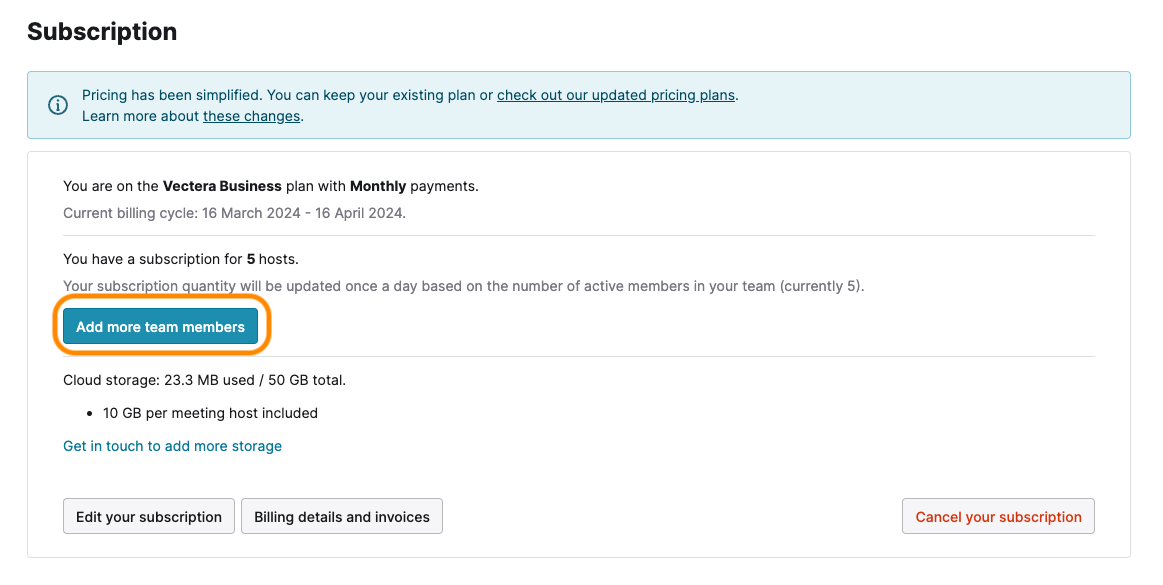Select the 'Vectera Business plan' sentence
The width and height of the screenshot is (1163, 585).
271,186
